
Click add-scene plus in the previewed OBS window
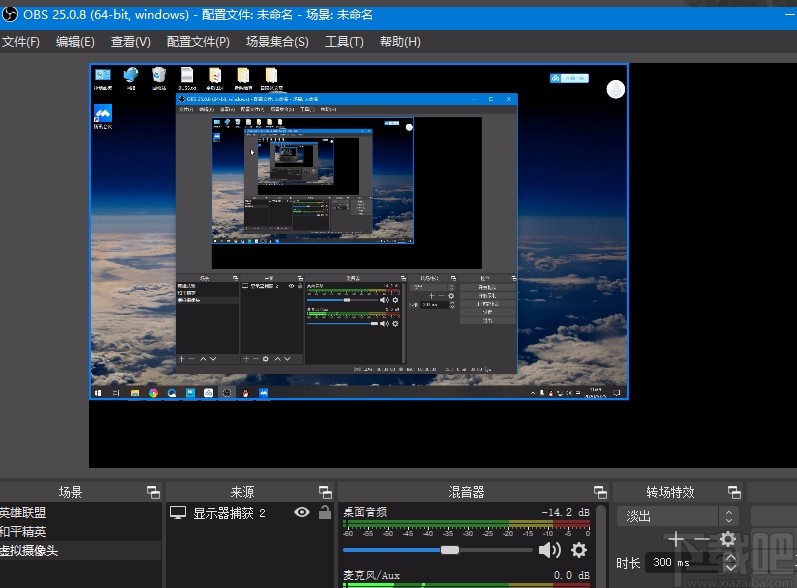tap(181, 359)
